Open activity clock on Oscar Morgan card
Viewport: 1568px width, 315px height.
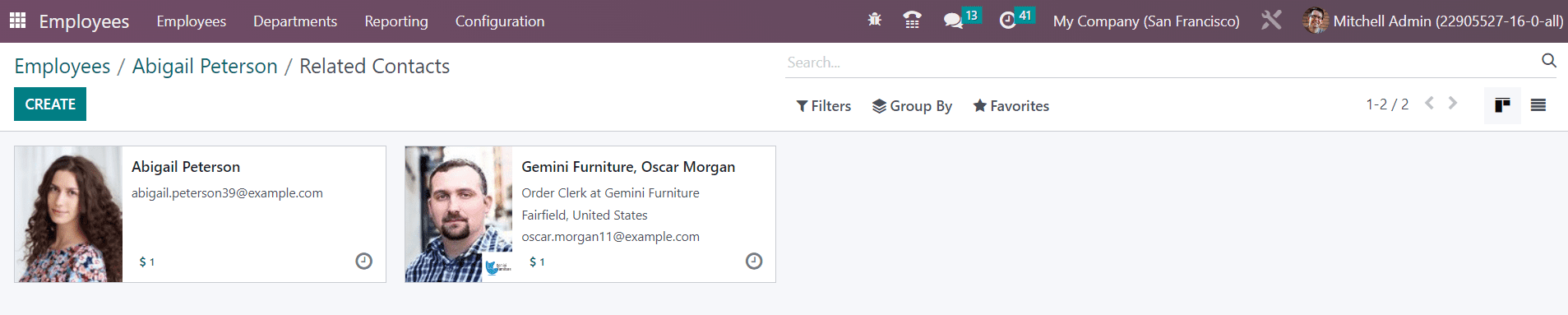(x=754, y=261)
